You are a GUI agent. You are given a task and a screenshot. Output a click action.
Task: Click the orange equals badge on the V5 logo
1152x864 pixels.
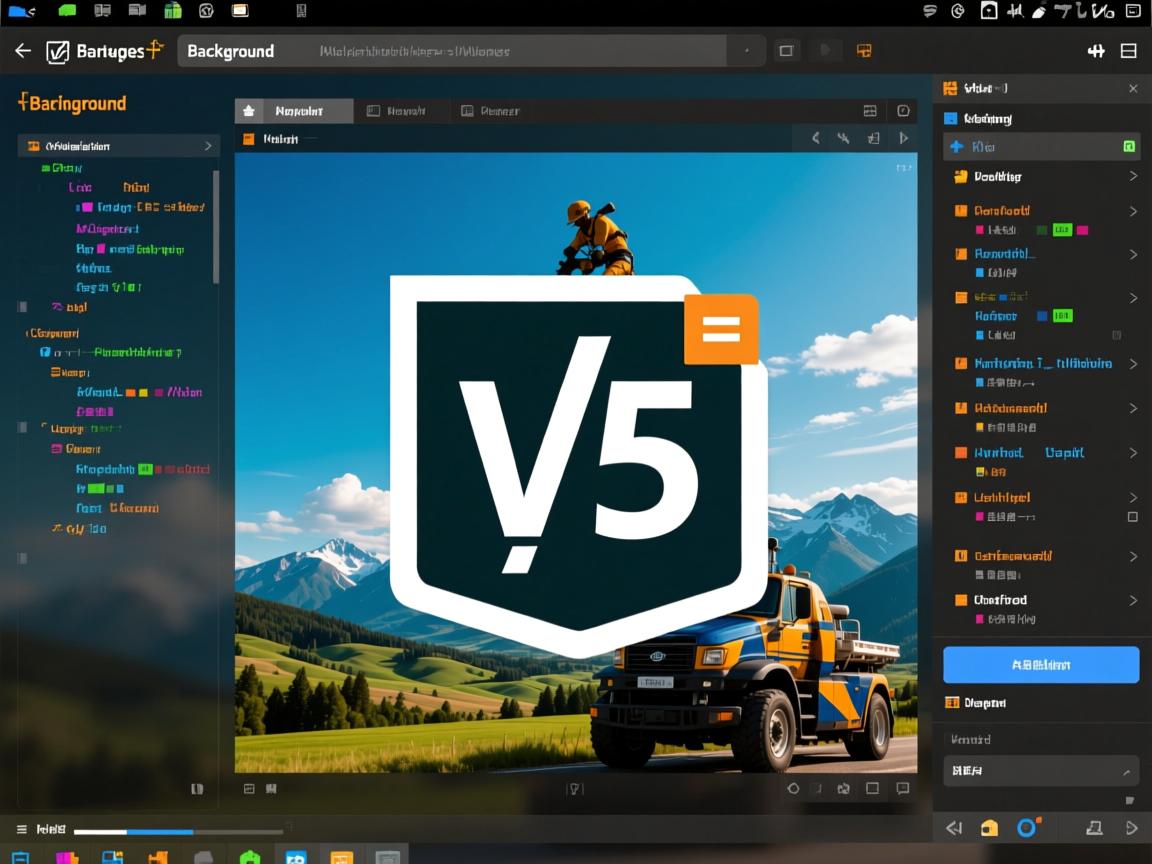720,329
